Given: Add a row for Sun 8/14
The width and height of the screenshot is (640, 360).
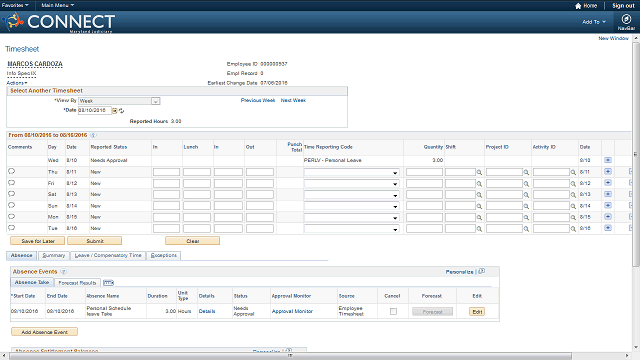Looking at the screenshot, I should [608, 205].
